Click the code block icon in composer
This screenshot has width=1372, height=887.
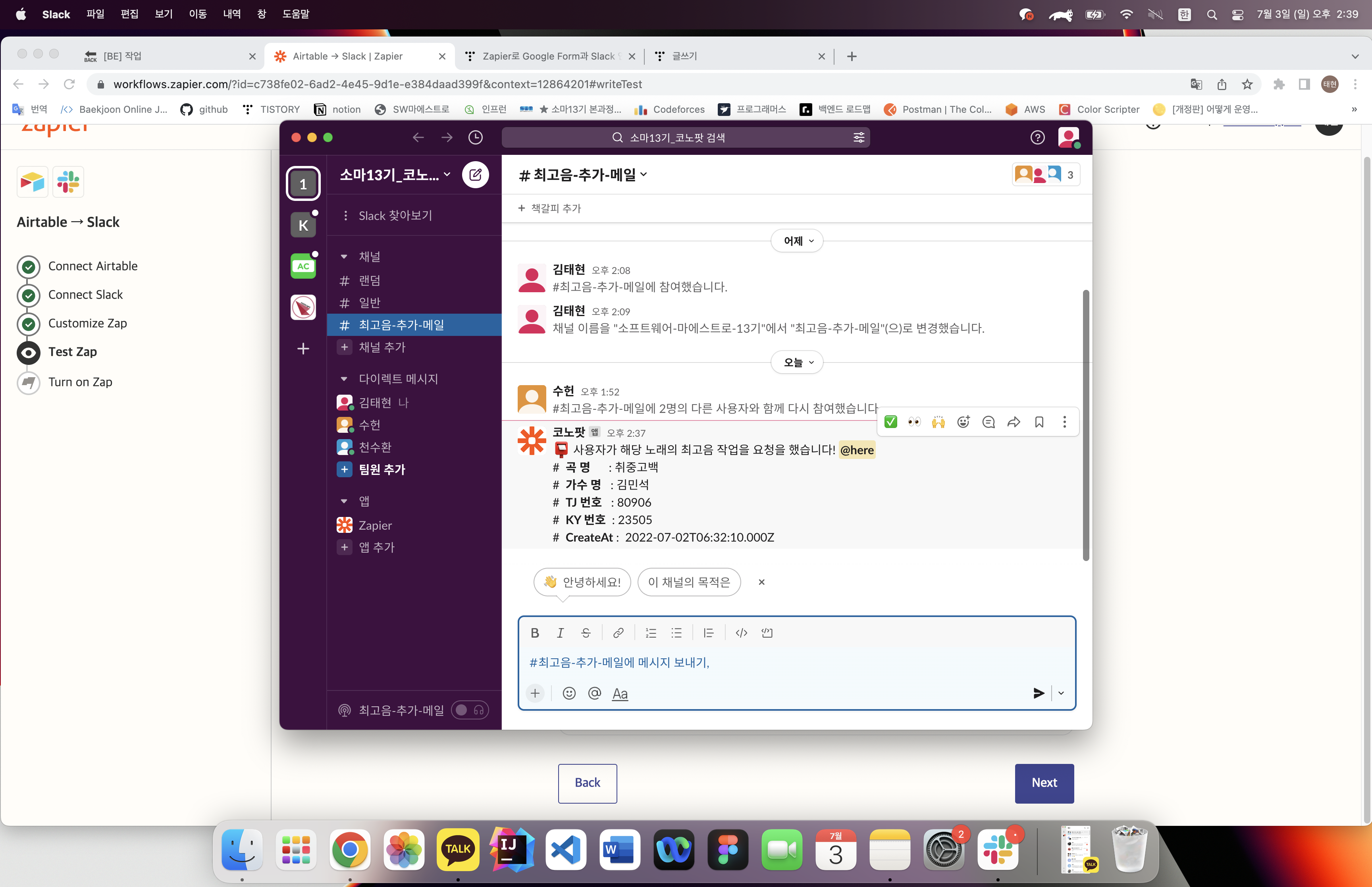pyautogui.click(x=766, y=632)
